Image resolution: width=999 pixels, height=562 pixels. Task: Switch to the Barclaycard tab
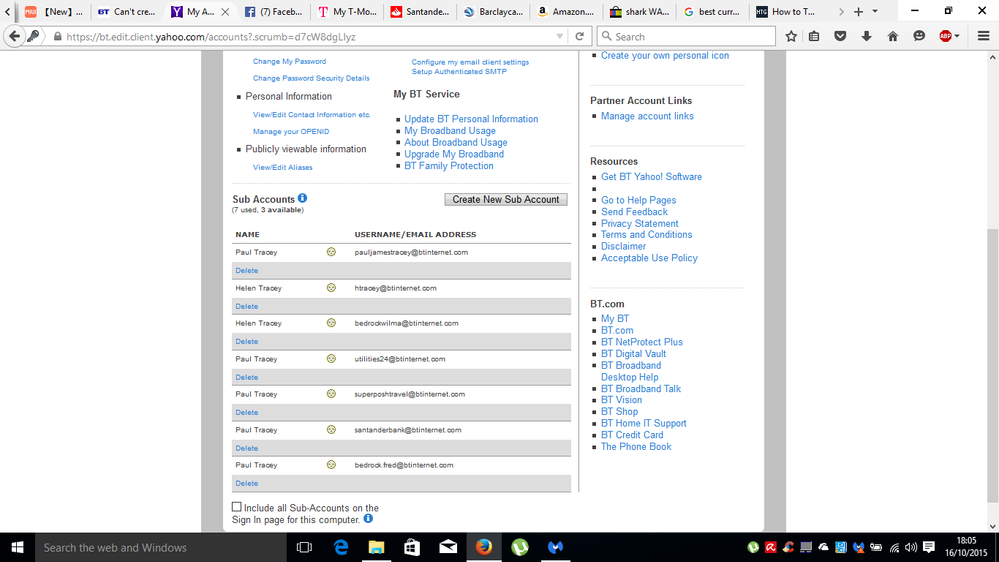494,11
